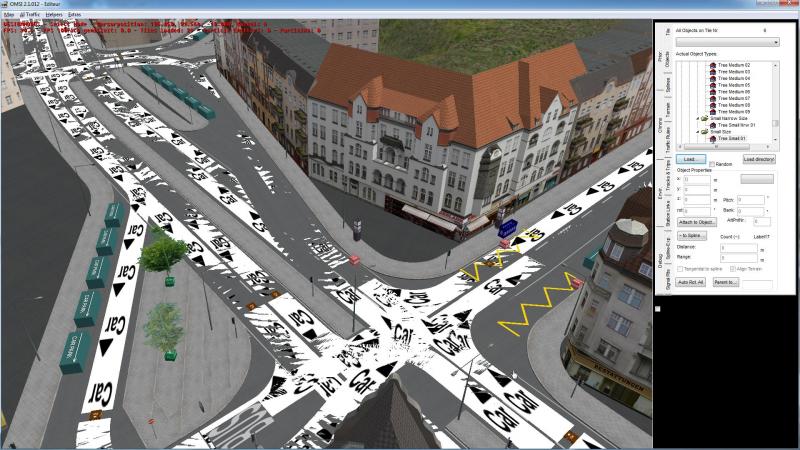Switch to the Signal Rts side tab

coord(667,280)
